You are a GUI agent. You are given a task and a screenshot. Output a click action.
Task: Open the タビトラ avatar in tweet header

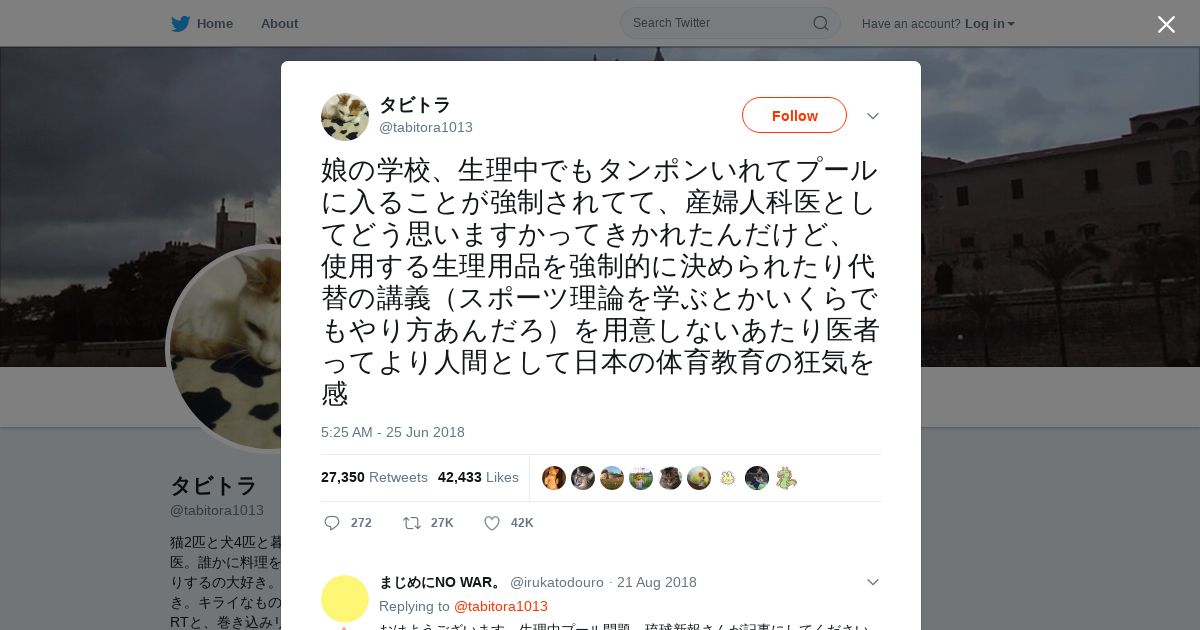pyautogui.click(x=345, y=117)
